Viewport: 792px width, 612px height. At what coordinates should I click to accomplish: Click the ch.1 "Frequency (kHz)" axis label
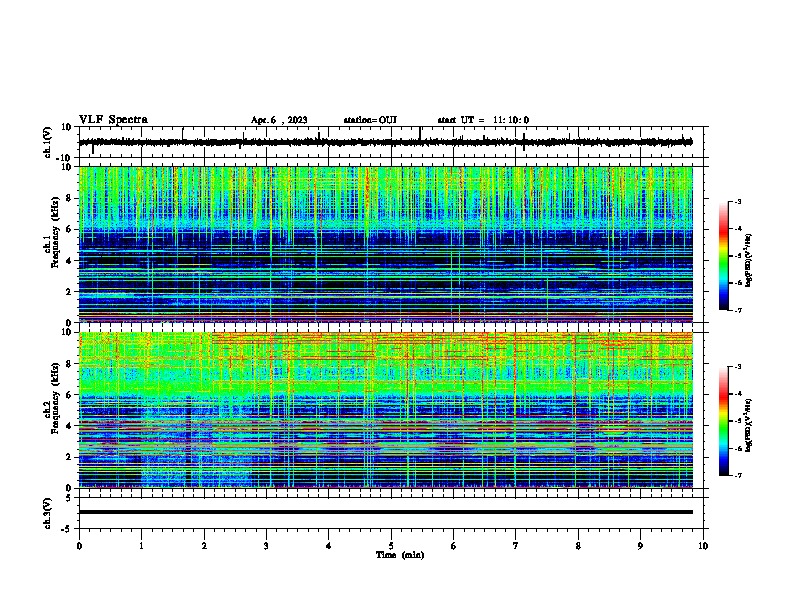(55, 233)
